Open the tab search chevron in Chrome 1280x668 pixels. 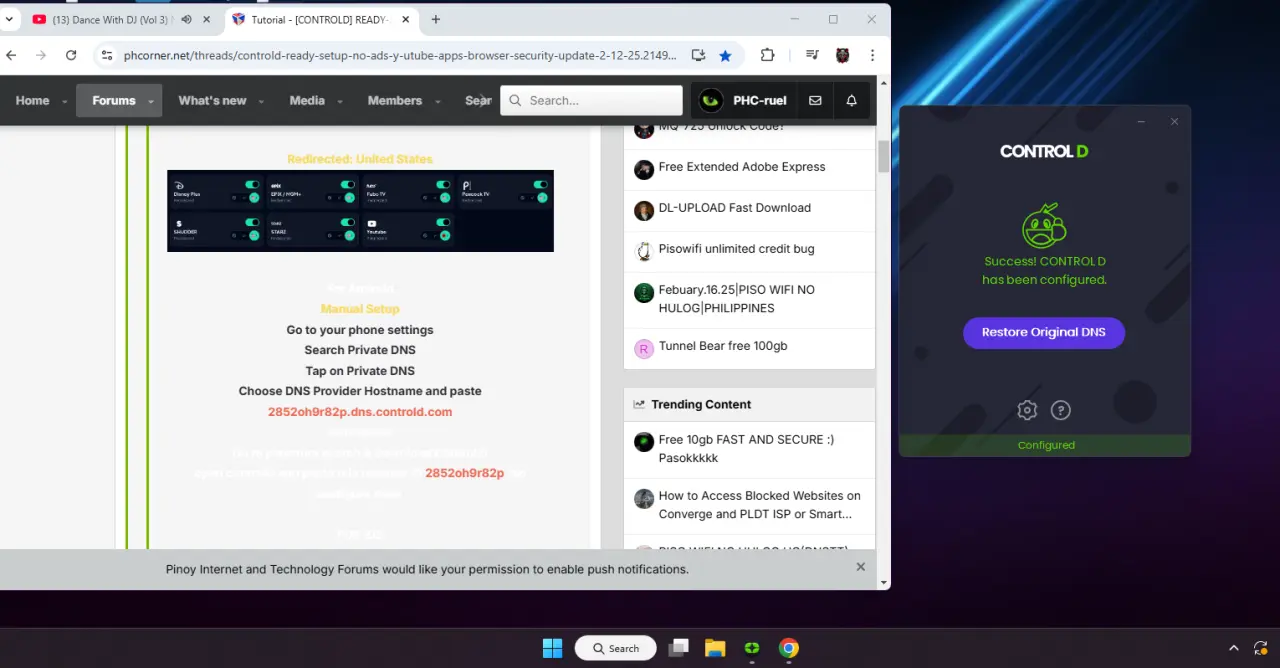tap(8, 19)
